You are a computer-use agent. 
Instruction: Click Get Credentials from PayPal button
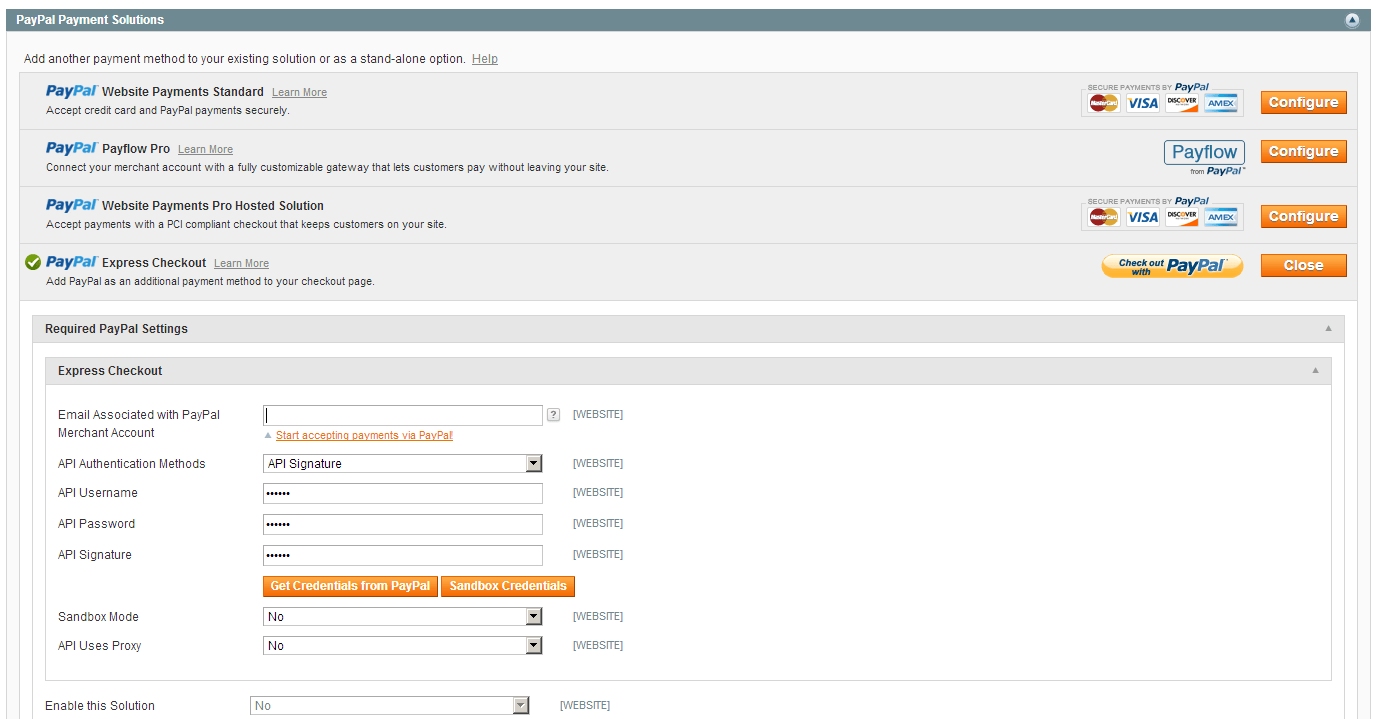pyautogui.click(x=350, y=586)
